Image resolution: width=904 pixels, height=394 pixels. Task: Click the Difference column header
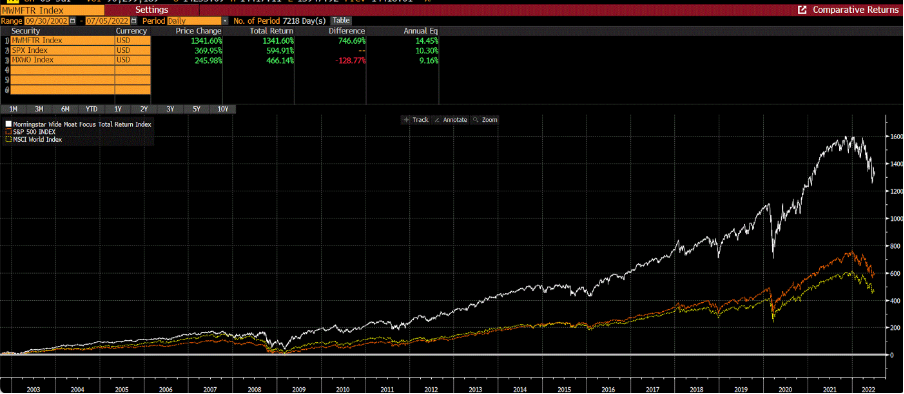pyautogui.click(x=346, y=31)
